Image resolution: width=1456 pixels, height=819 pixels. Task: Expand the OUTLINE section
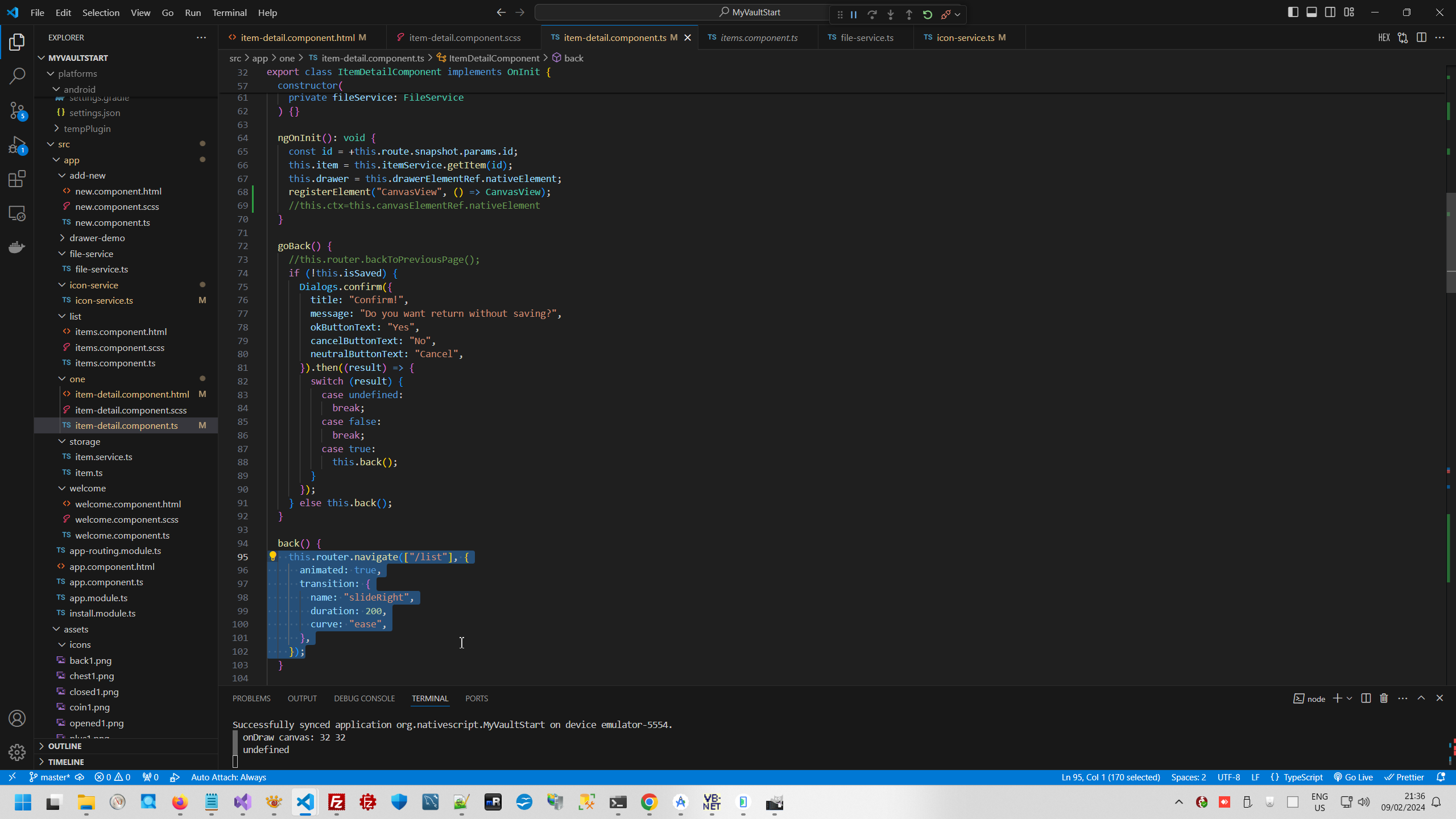[65, 746]
